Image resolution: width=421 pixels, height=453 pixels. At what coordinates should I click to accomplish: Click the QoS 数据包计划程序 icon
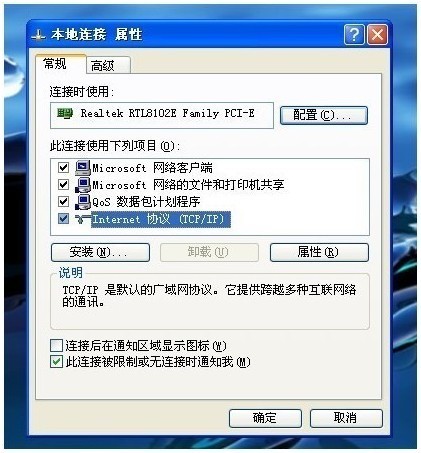coord(83,202)
